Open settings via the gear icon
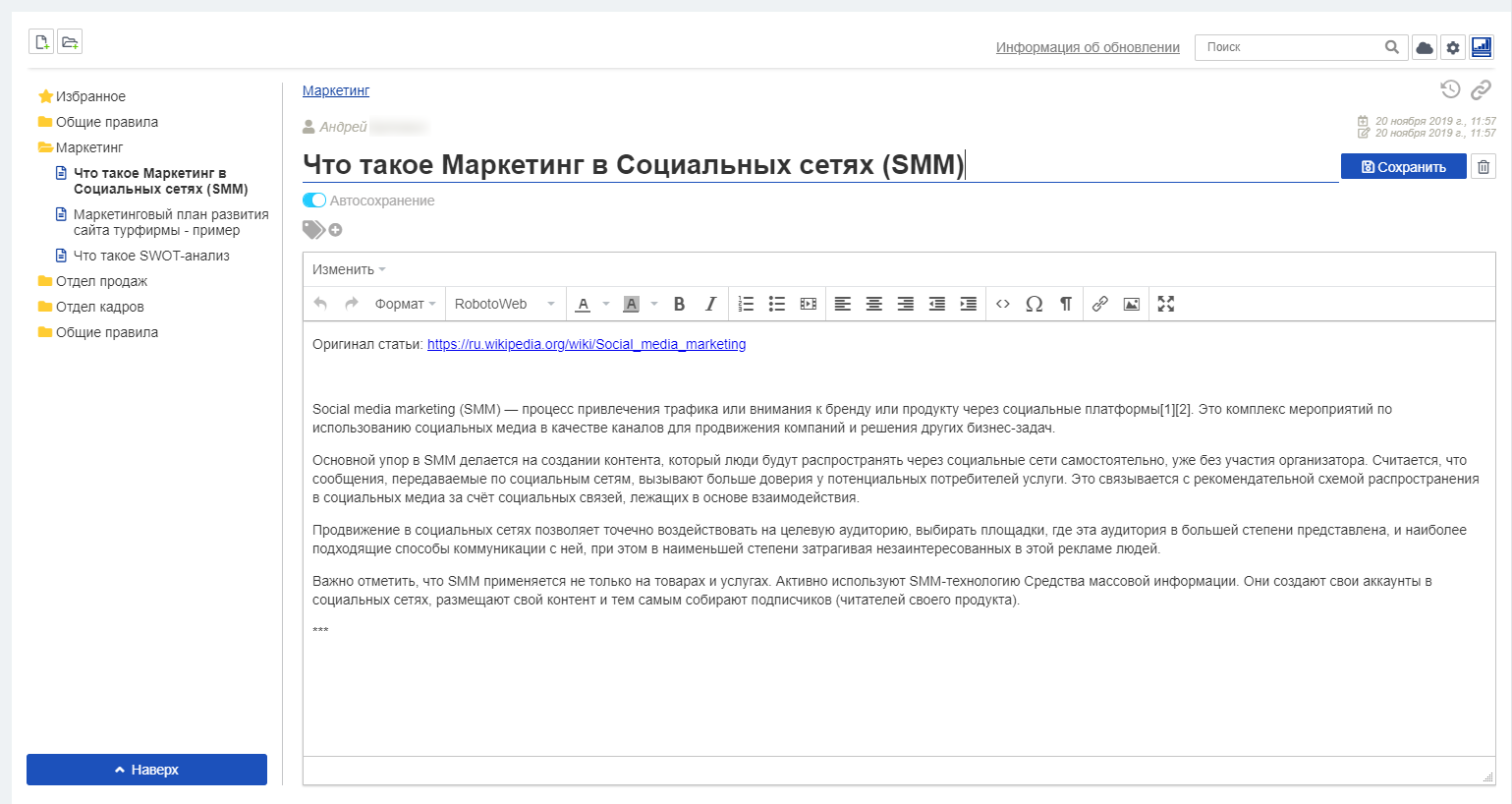This screenshot has width=1512, height=804. coord(1453,47)
